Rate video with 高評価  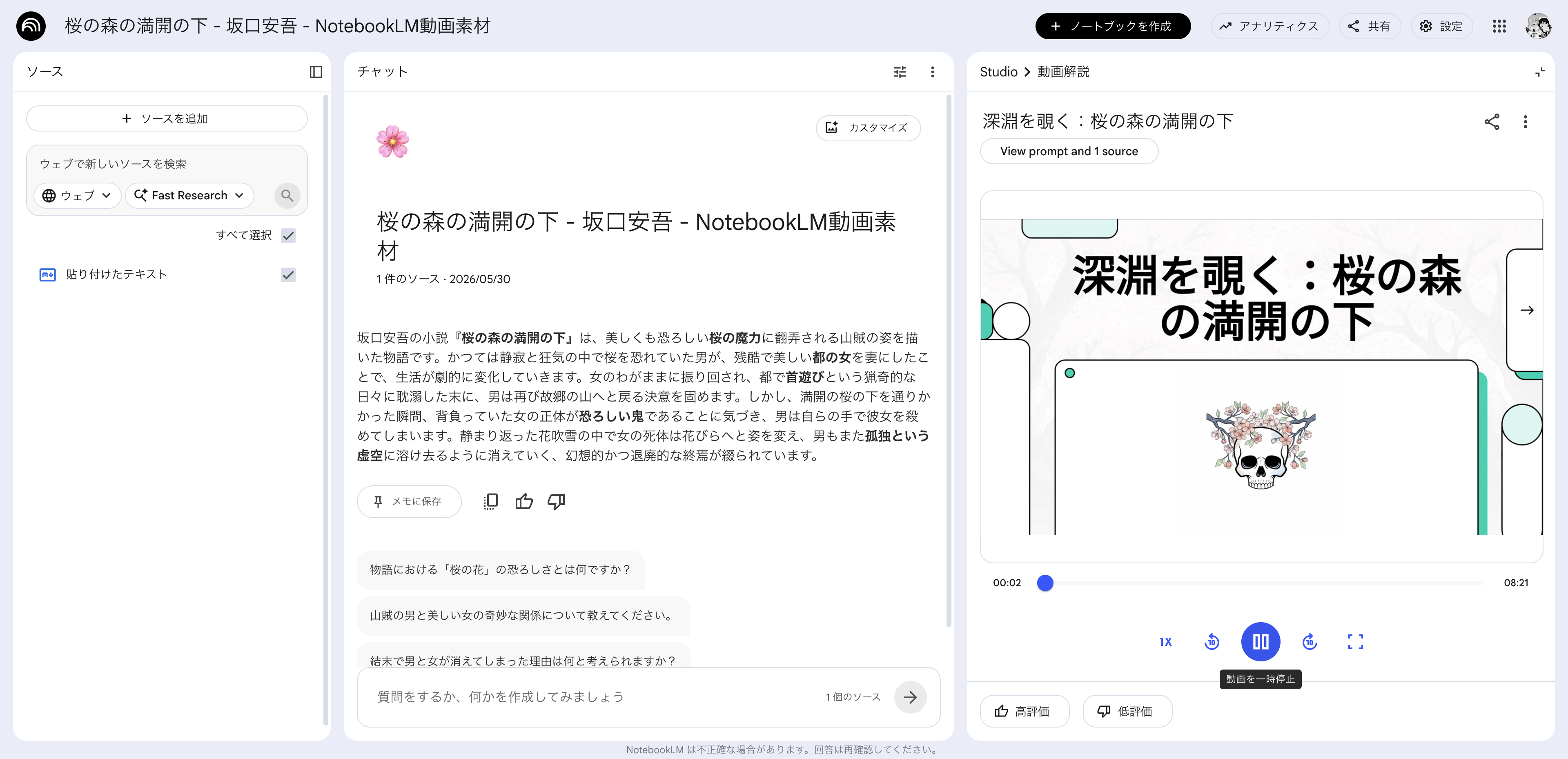[x=1024, y=711]
